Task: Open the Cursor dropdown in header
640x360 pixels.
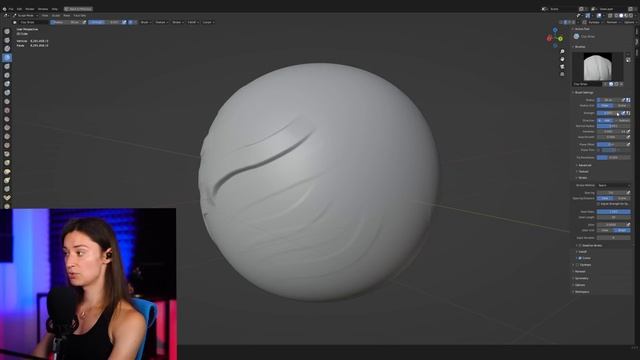Action: [208, 22]
